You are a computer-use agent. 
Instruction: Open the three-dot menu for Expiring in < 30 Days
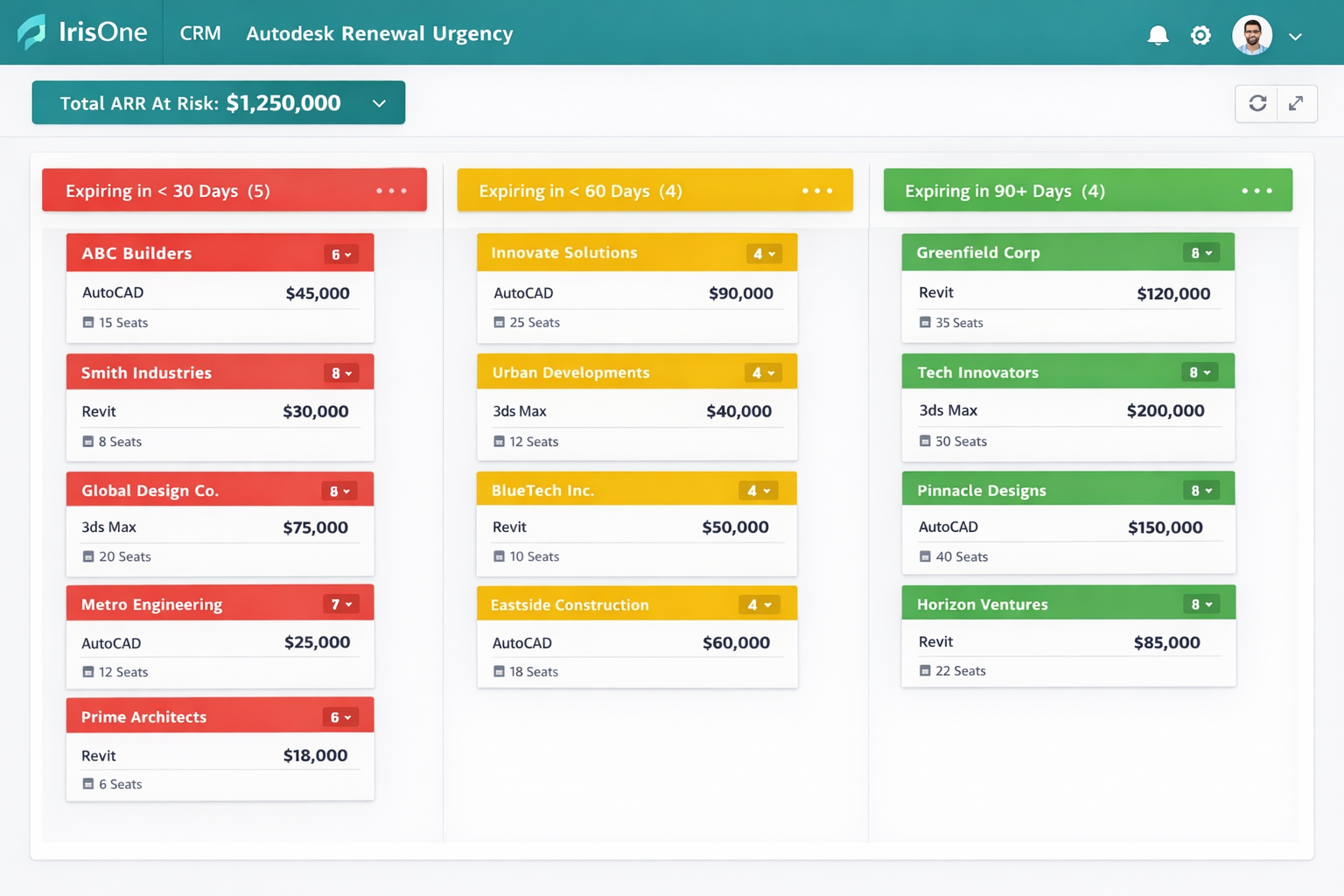click(391, 191)
